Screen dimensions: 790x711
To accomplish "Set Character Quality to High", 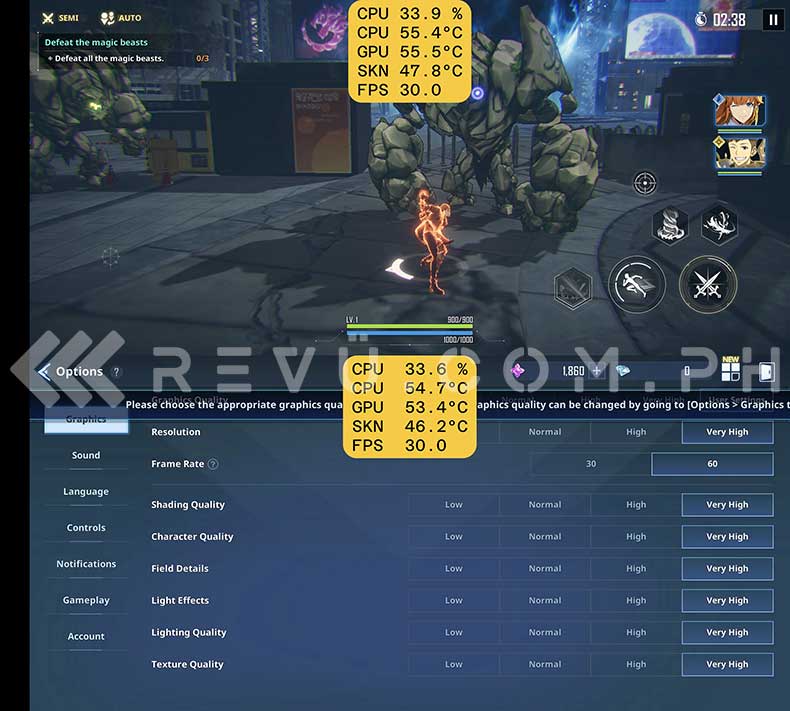I will [x=636, y=537].
